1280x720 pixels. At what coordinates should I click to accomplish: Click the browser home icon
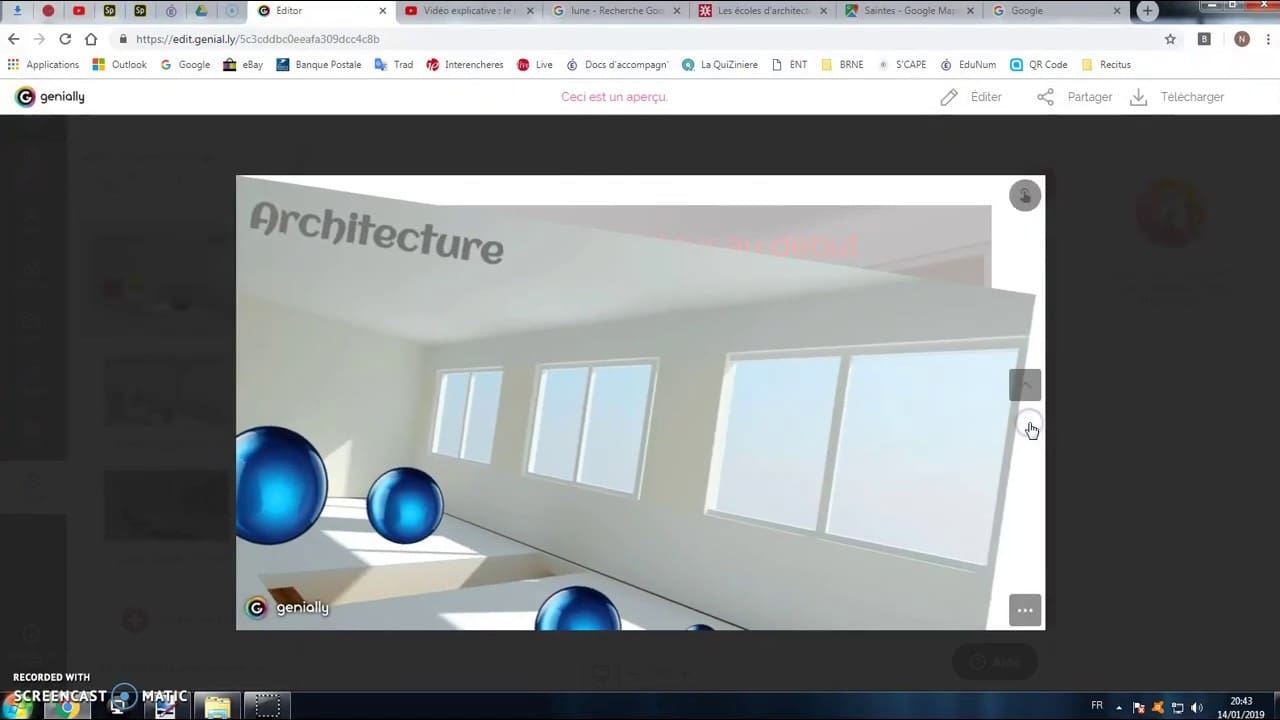coord(91,39)
